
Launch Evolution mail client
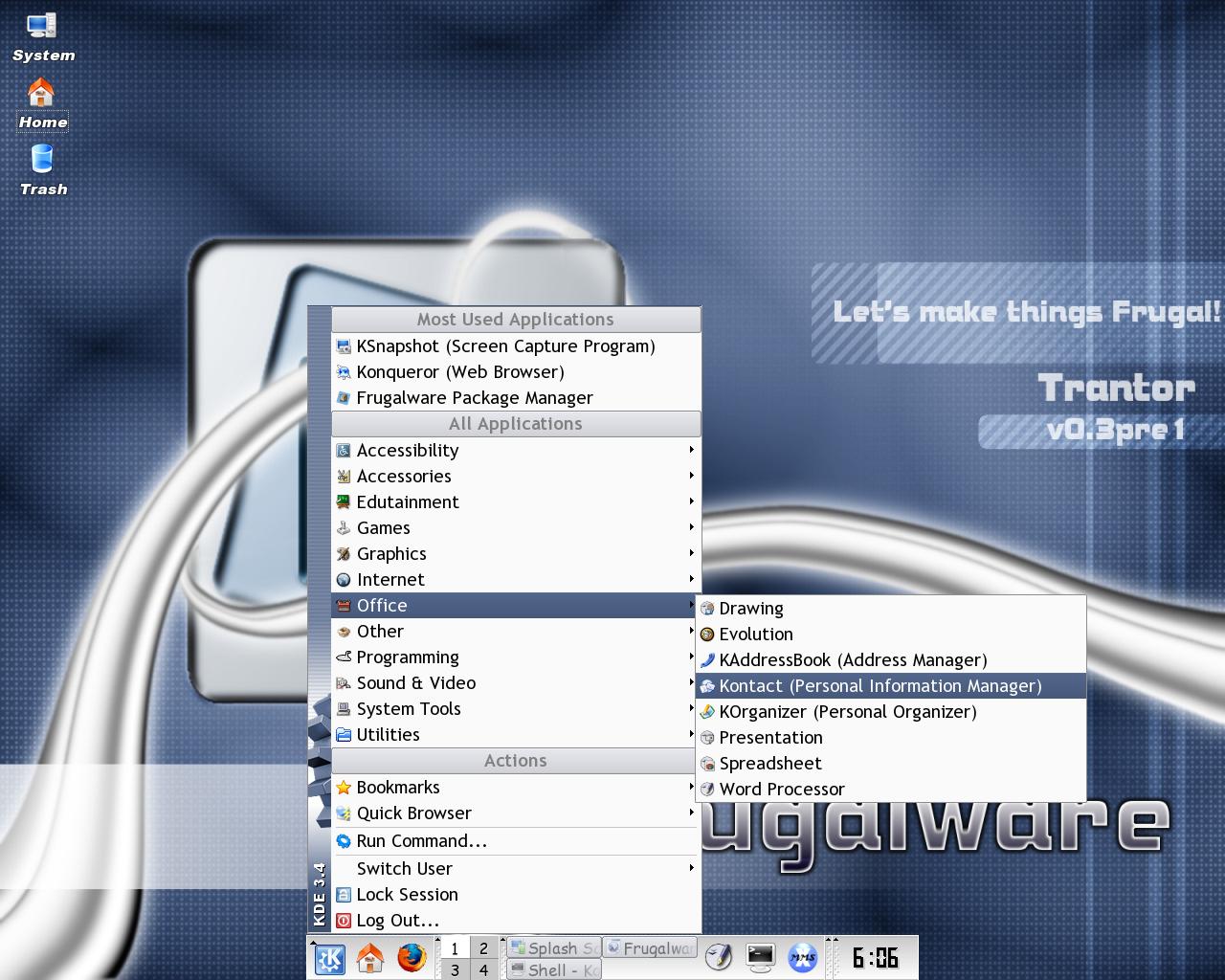pyautogui.click(x=891, y=635)
